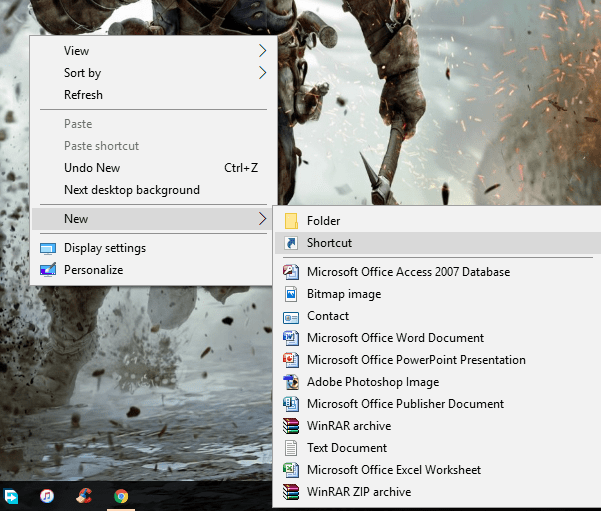Screen dimensions: 601x511
Task: Create a new Shortcut
Action: (438, 243)
